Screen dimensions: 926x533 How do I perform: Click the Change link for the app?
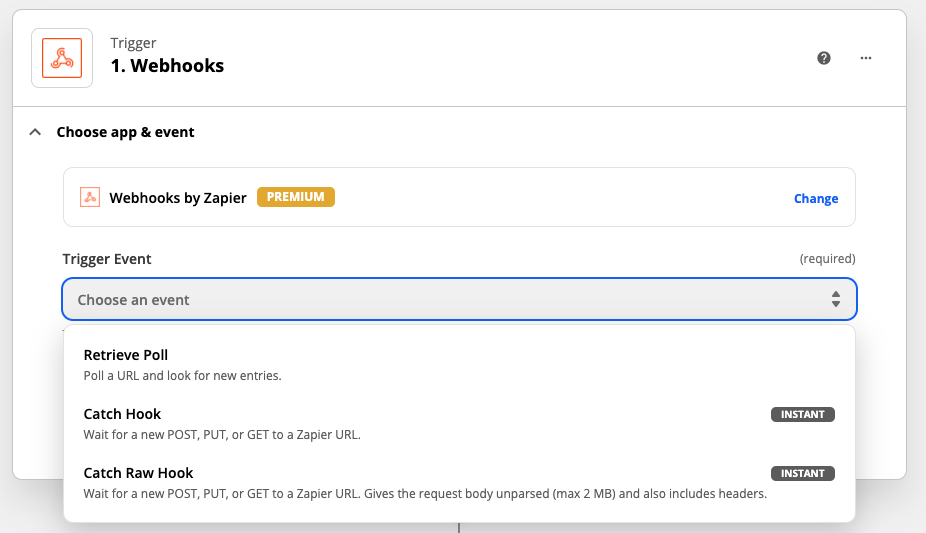[815, 198]
